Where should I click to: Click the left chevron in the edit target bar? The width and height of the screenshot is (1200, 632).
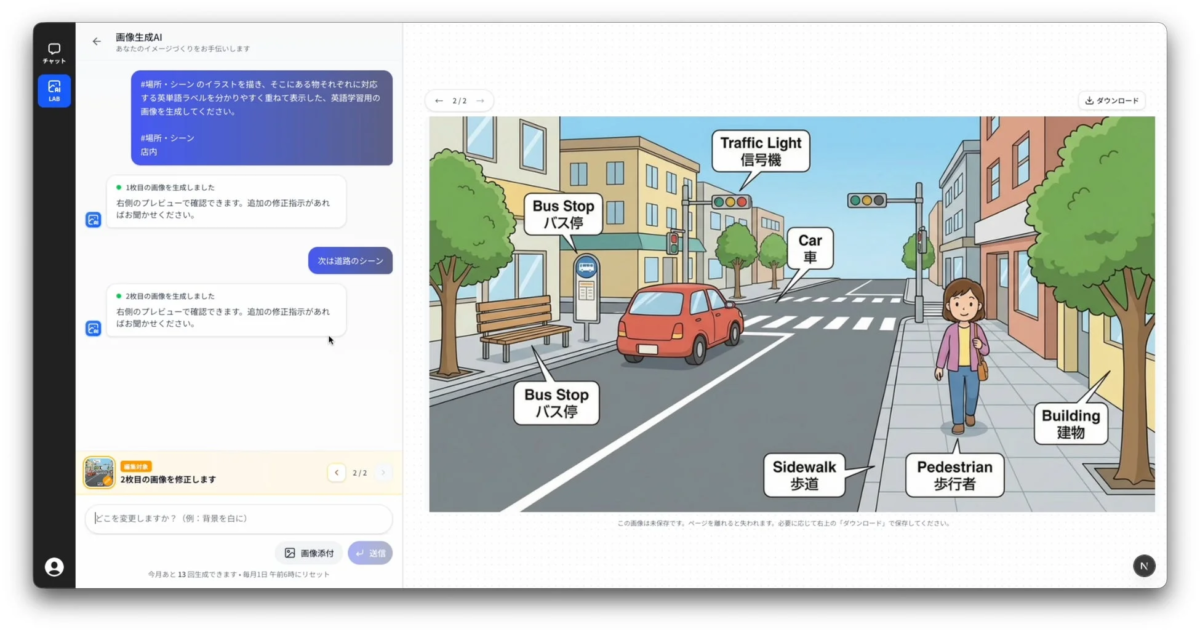coord(337,473)
